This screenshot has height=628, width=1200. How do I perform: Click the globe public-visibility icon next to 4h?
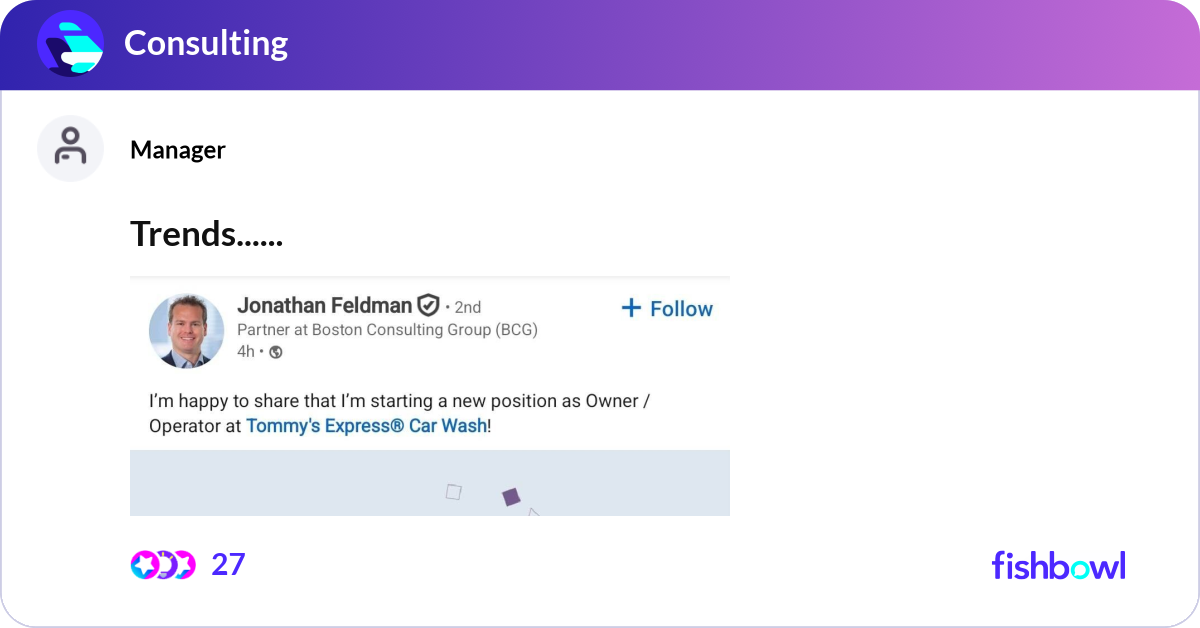point(274,352)
